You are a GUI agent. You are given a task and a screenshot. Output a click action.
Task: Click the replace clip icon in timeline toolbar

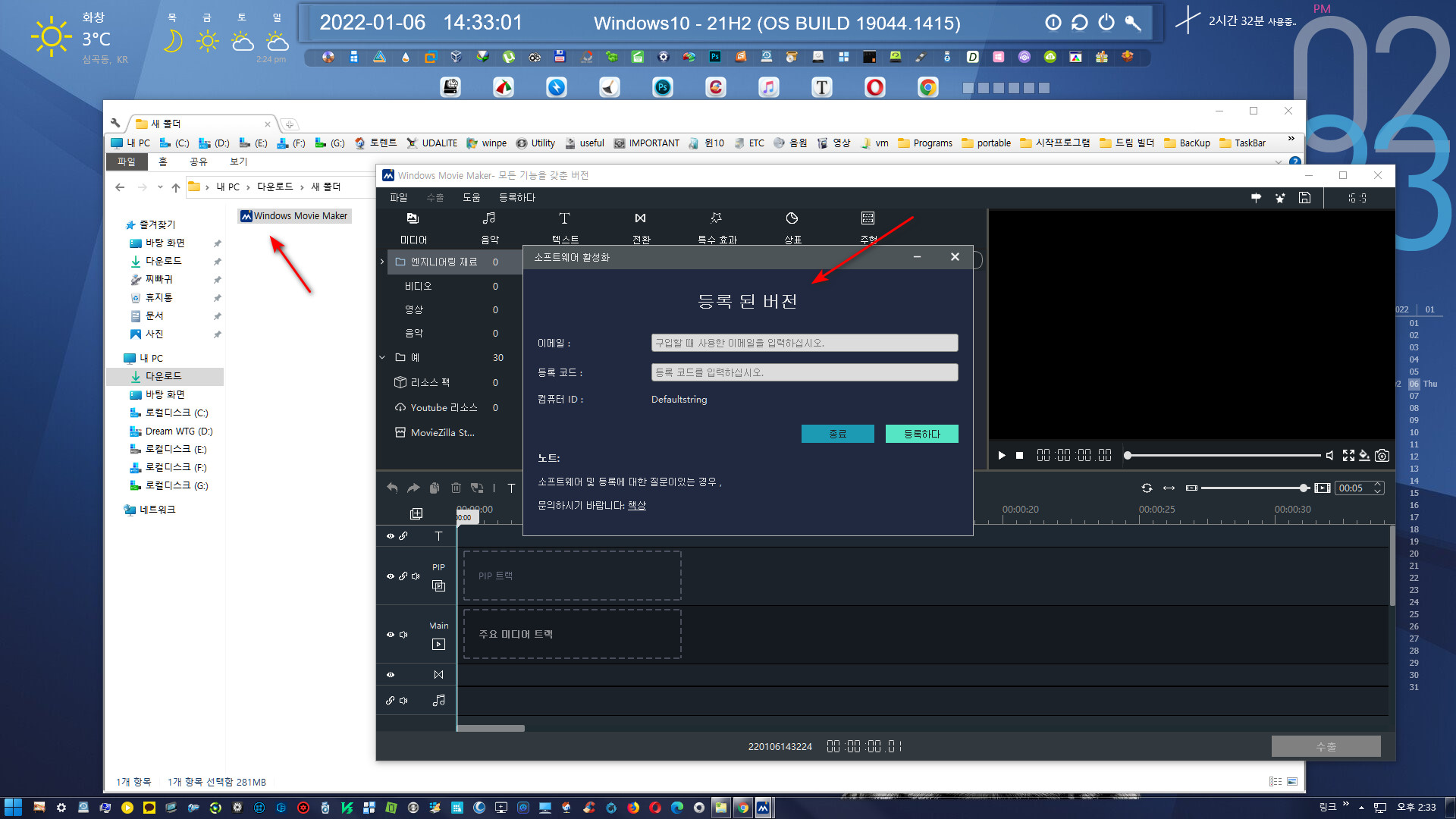point(477,488)
